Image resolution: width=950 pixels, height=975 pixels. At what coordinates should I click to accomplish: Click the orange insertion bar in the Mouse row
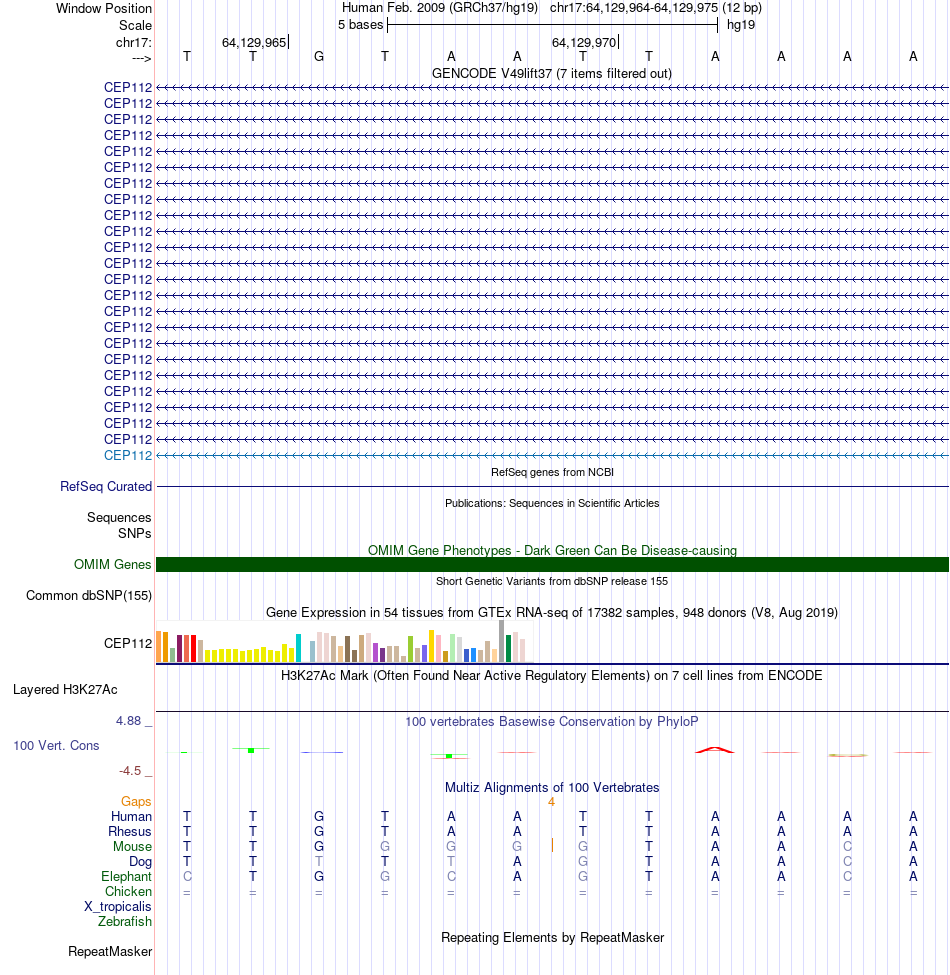click(x=552, y=845)
